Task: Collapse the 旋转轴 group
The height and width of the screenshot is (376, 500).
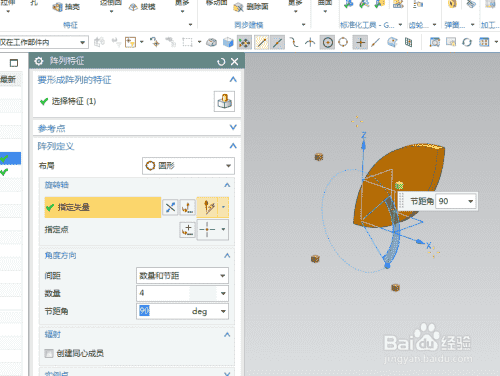Action: coord(227,185)
